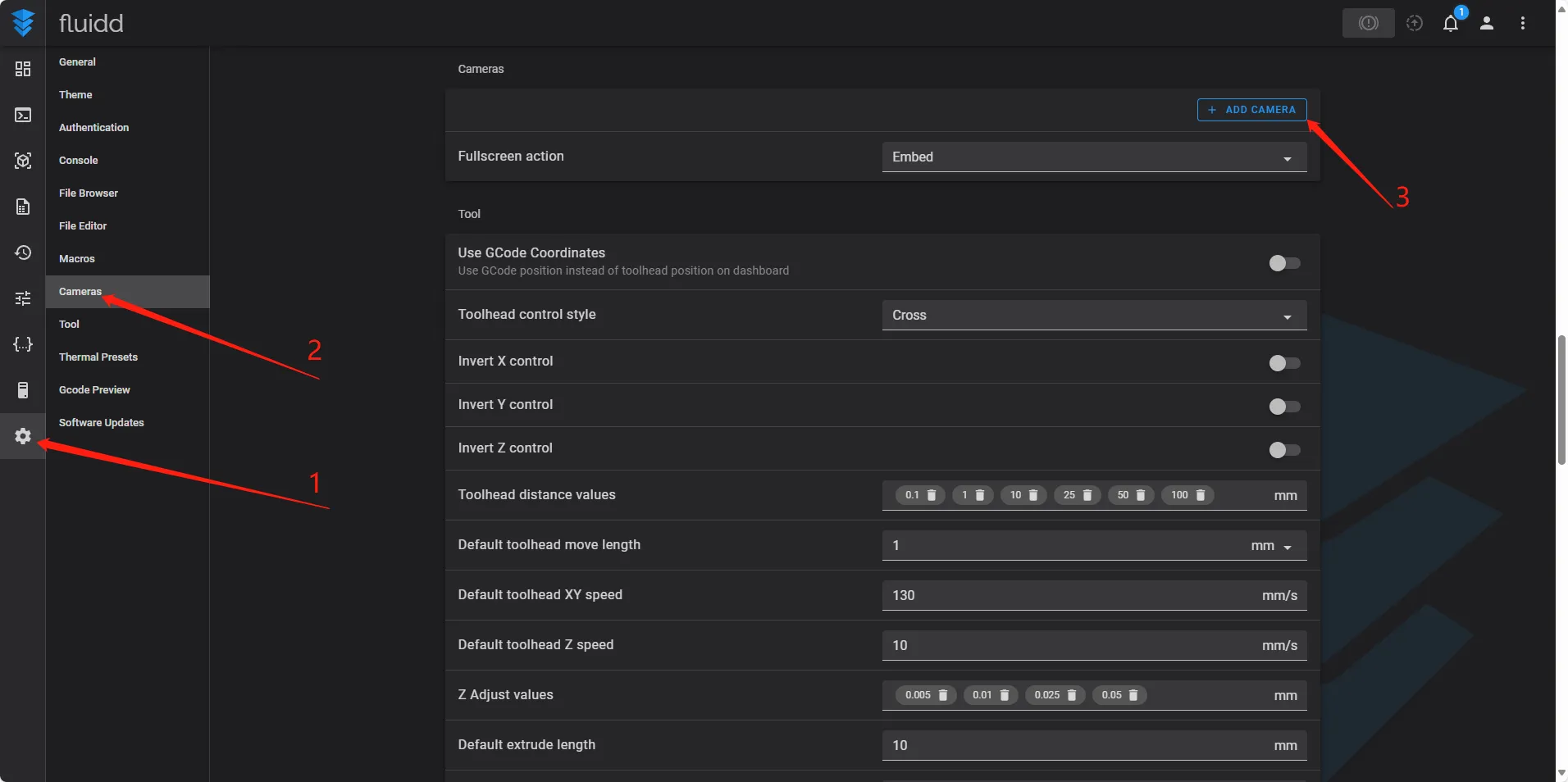1568x782 pixels.
Task: Open the move length mm unit dropdown
Action: pyautogui.click(x=1272, y=546)
